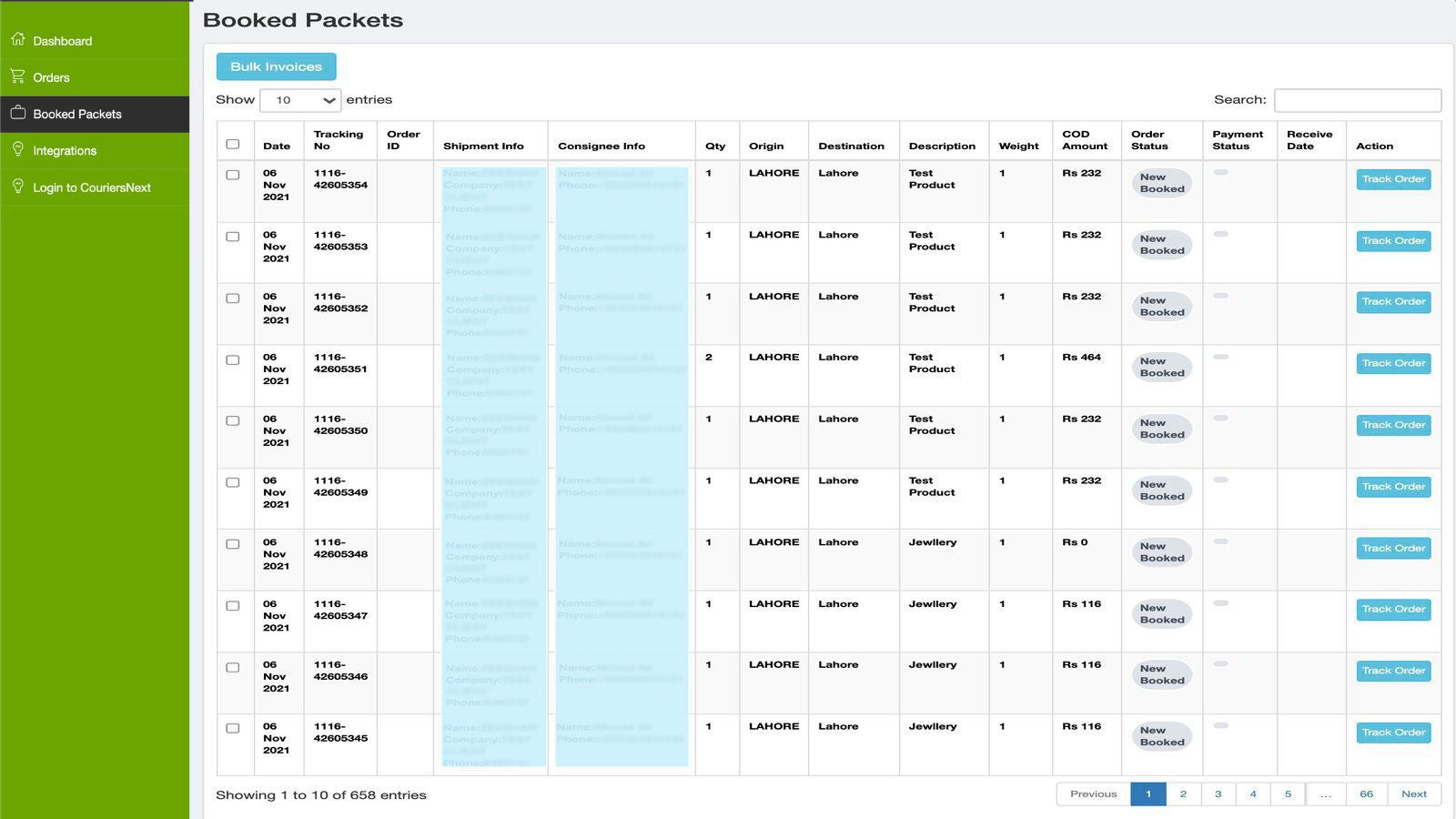Image resolution: width=1456 pixels, height=819 pixels.
Task: Select checkbox for packet 1116-42605348
Action: [233, 544]
